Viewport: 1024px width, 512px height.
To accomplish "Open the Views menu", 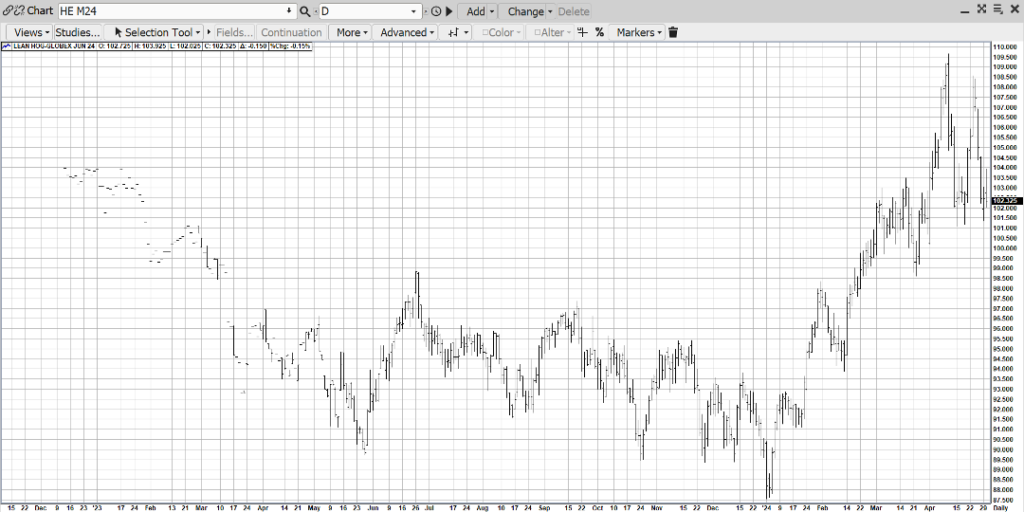I will pos(29,32).
